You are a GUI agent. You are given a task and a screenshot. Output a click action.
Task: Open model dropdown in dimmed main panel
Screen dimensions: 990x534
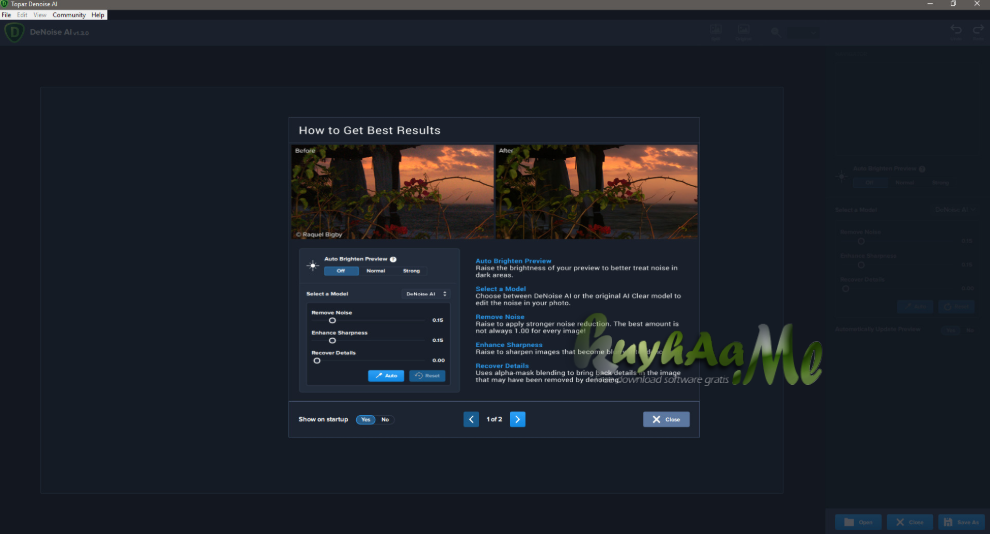(955, 210)
